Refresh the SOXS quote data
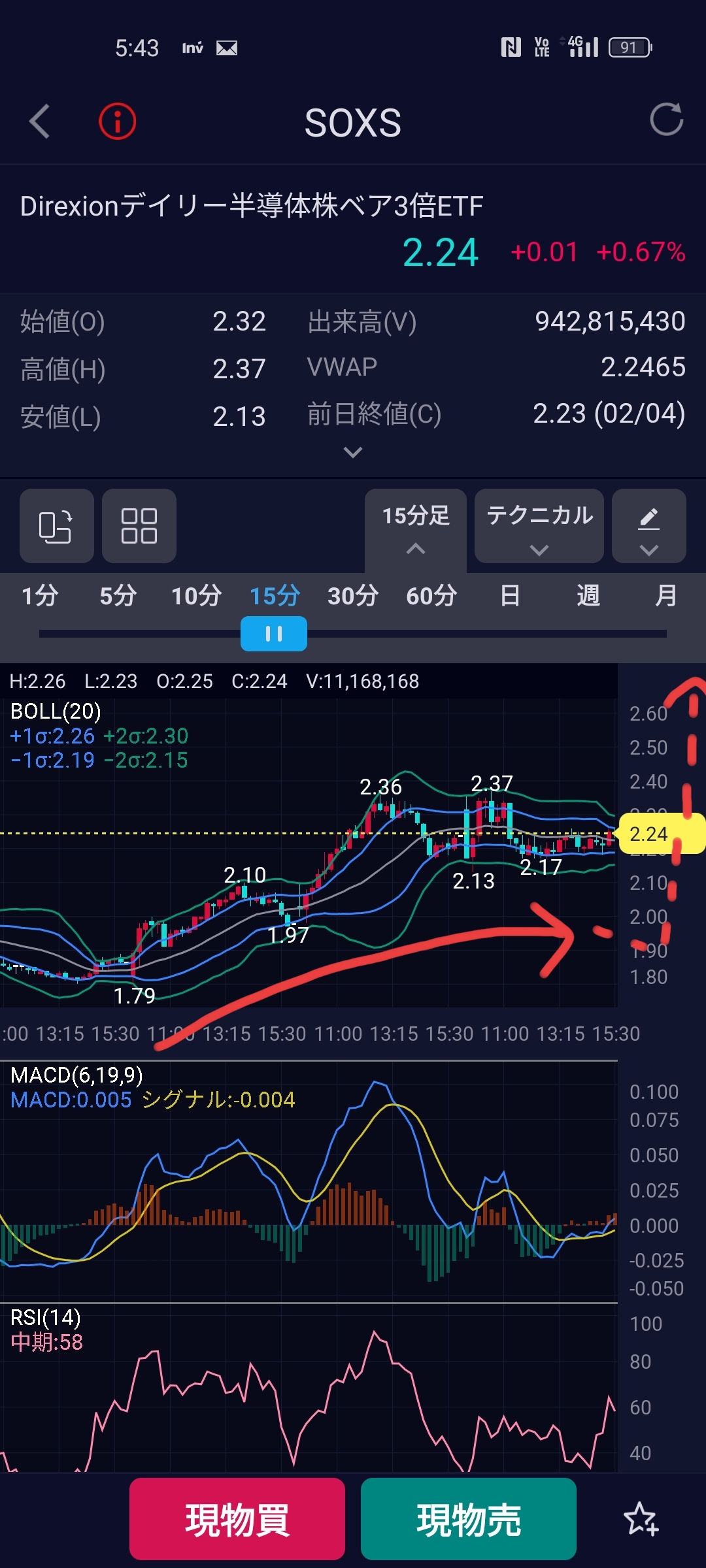This screenshot has height=1568, width=706. (666, 120)
